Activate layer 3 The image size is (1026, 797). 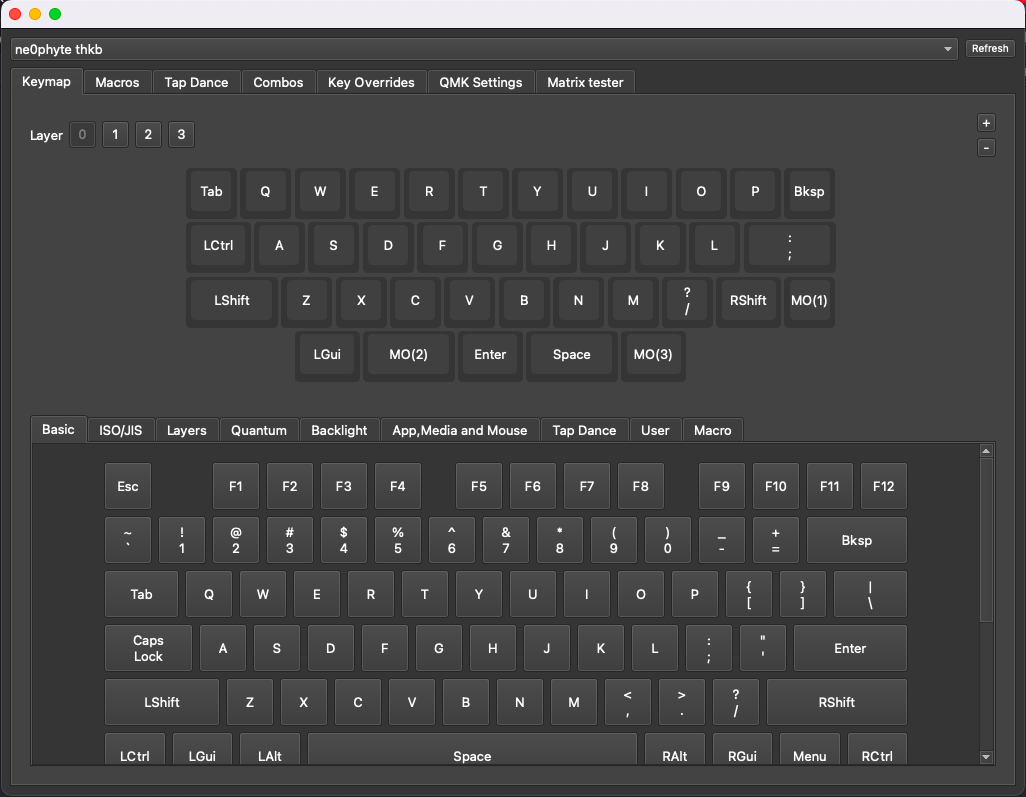[181, 134]
